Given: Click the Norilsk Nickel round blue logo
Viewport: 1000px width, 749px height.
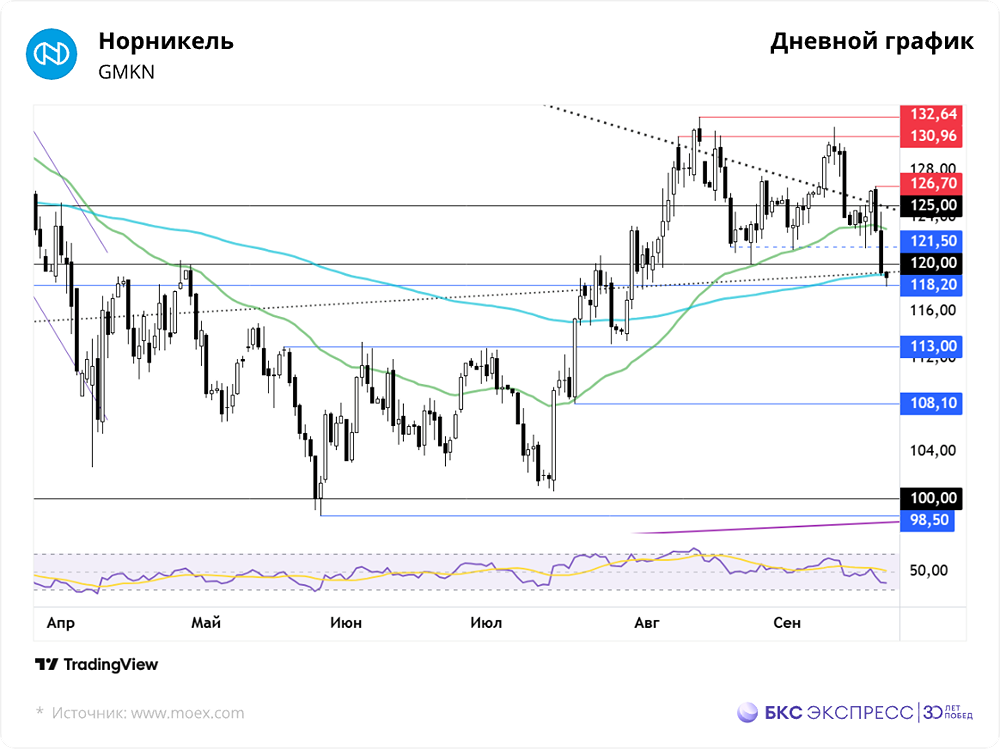Looking at the screenshot, I should coord(52,54).
